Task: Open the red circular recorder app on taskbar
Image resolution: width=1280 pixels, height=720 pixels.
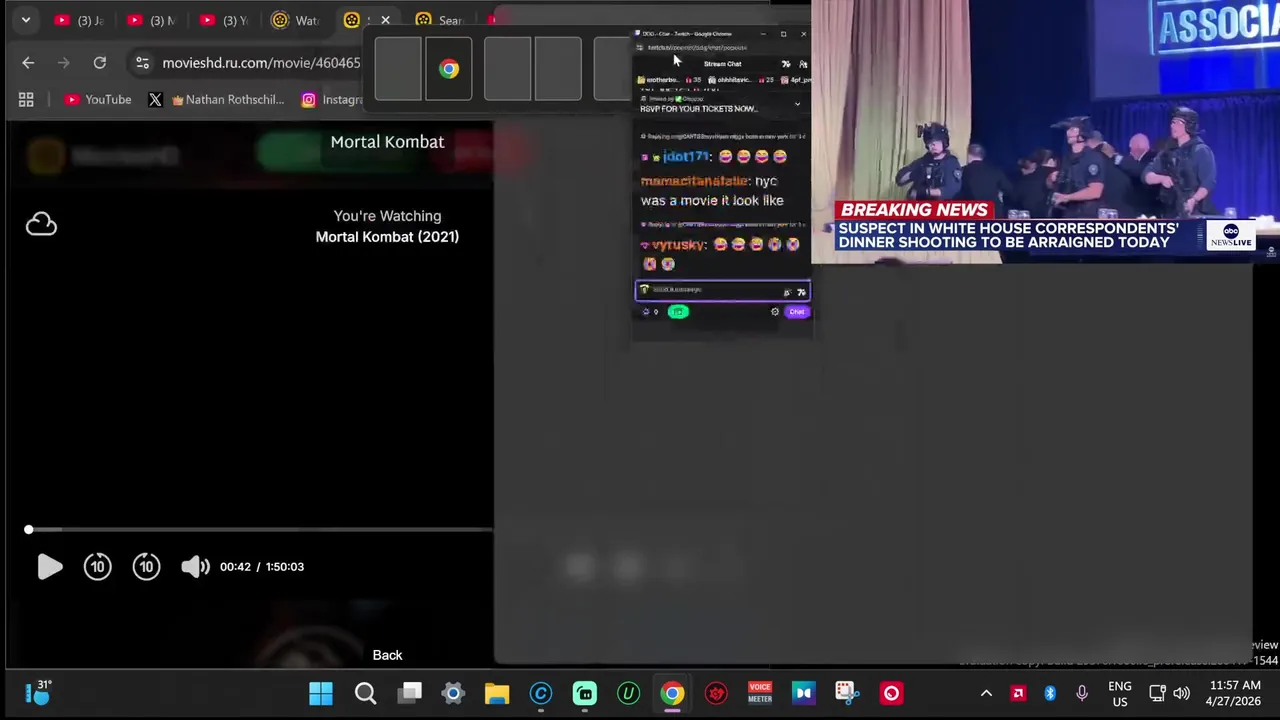Action: (891, 693)
